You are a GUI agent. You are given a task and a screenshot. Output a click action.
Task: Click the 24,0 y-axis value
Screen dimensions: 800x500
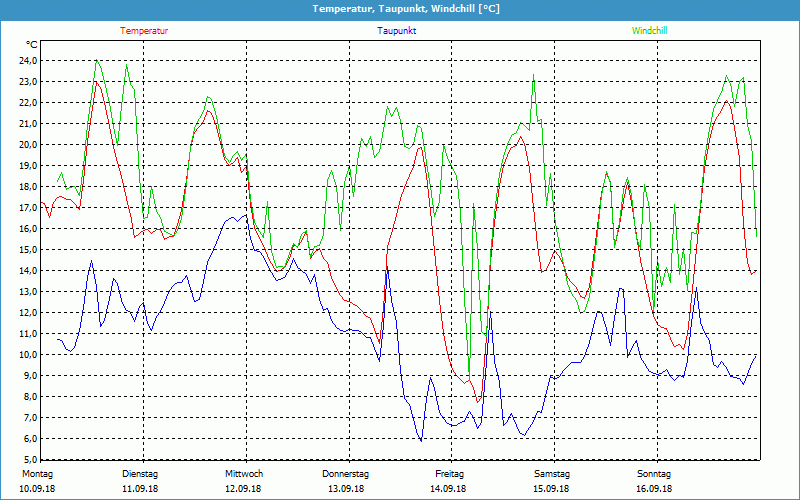(x=29, y=61)
